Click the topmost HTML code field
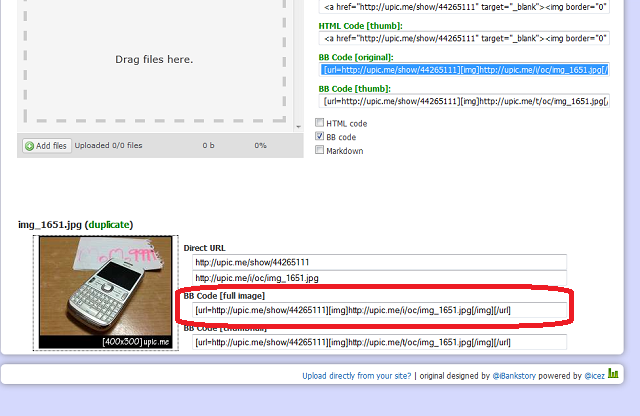The image size is (640, 416). click(x=464, y=7)
